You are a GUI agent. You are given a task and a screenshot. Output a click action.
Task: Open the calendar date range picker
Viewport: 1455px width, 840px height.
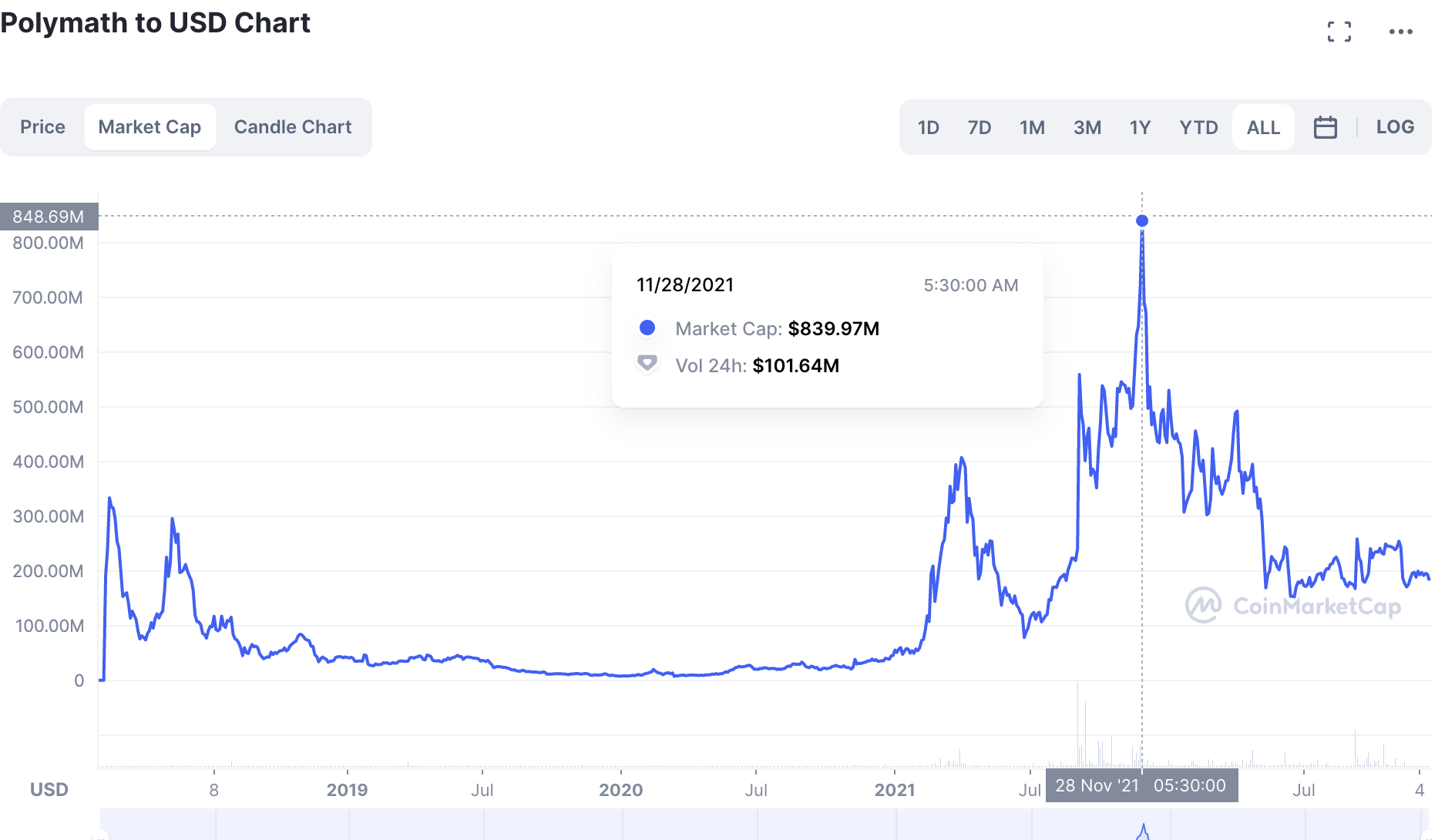(x=1325, y=127)
